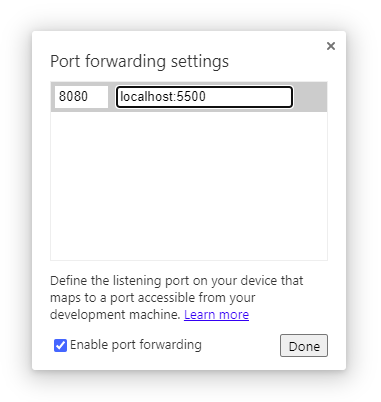This screenshot has width=381, height=402.
Task: Click the gray space right of localhost:5500 field
Action: pyautogui.click(x=310, y=97)
